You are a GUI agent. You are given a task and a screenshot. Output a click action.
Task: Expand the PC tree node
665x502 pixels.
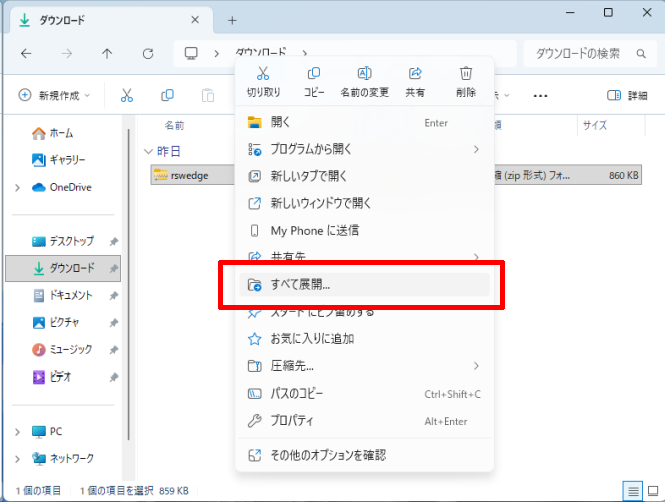click(x=17, y=431)
